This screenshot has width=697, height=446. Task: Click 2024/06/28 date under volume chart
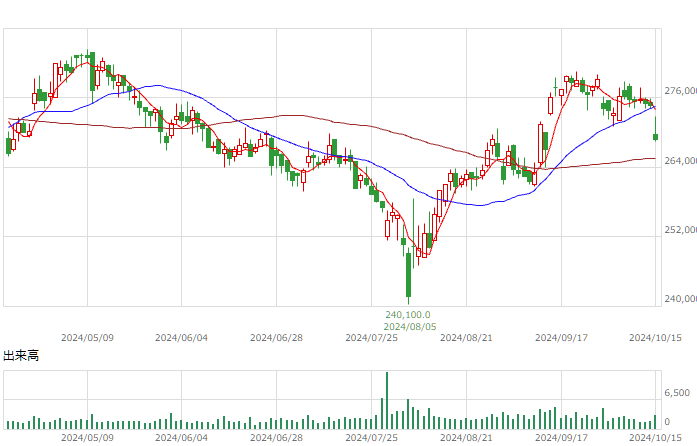point(276,438)
